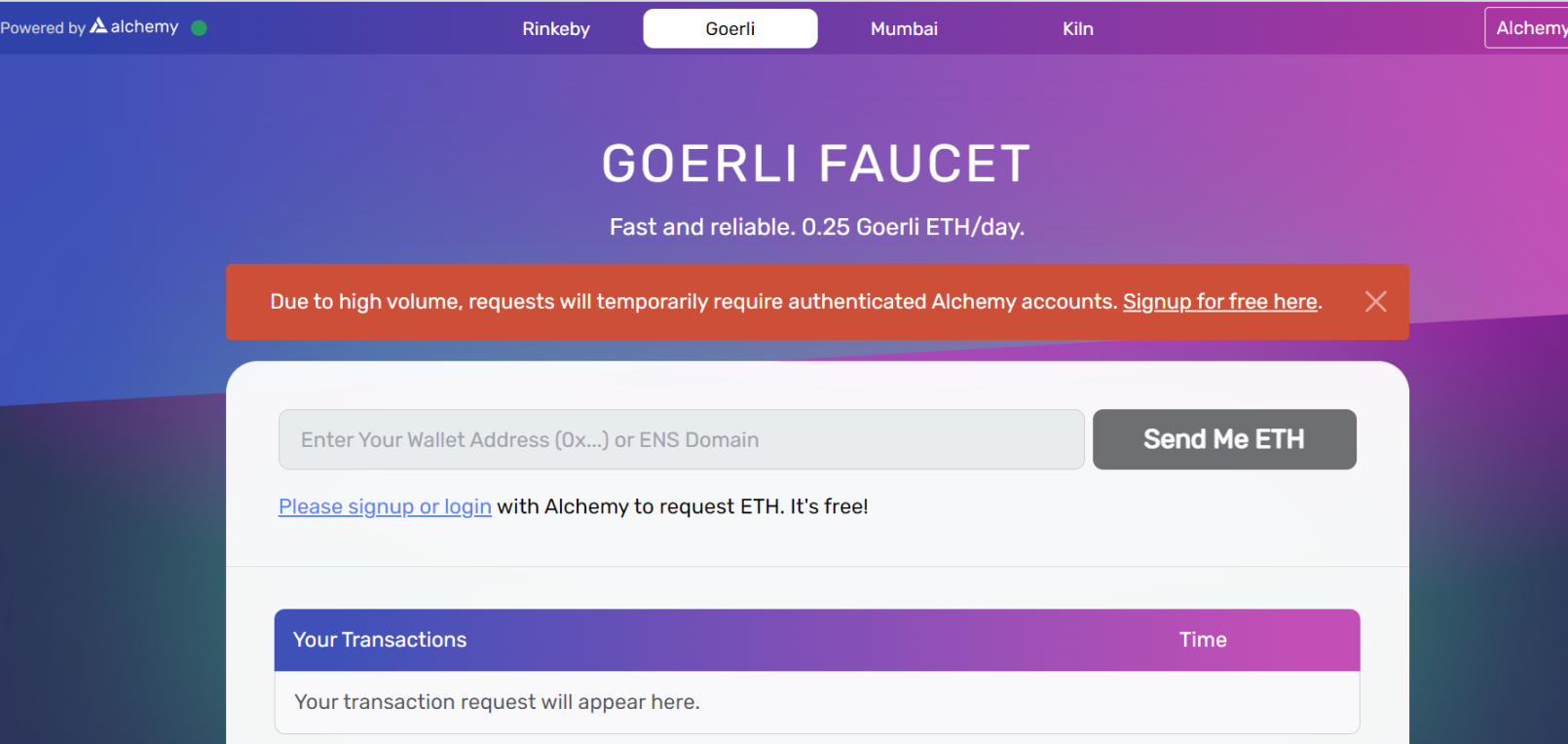Image resolution: width=1568 pixels, height=744 pixels.
Task: Focus the wallet address input field
Action: 681,440
